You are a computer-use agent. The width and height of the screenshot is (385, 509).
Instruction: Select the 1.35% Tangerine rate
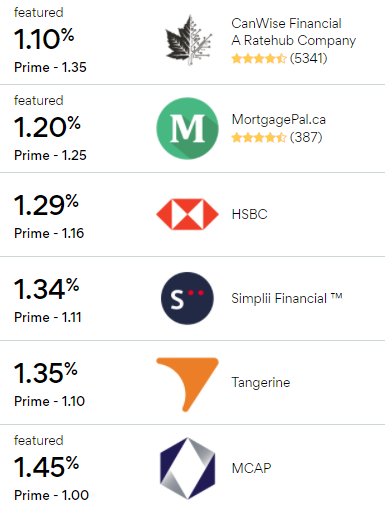coord(45,373)
